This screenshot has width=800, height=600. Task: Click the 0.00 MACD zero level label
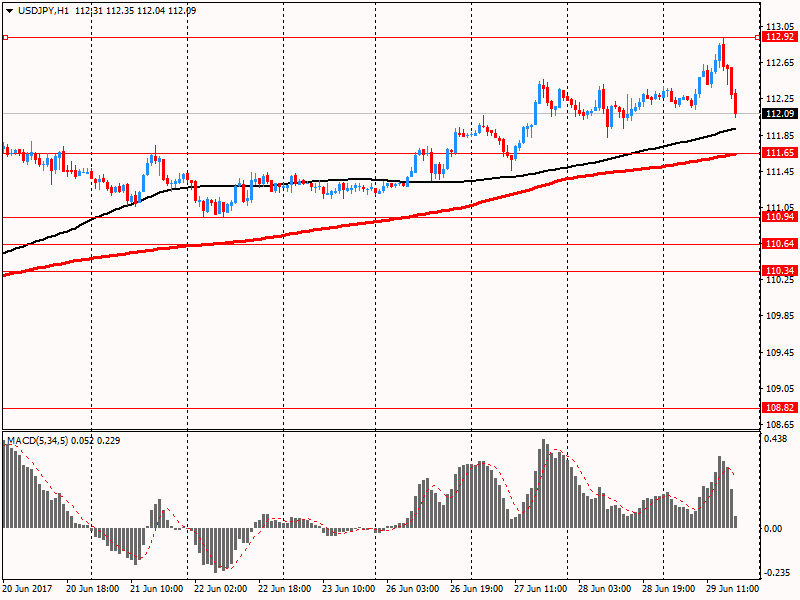(773, 529)
